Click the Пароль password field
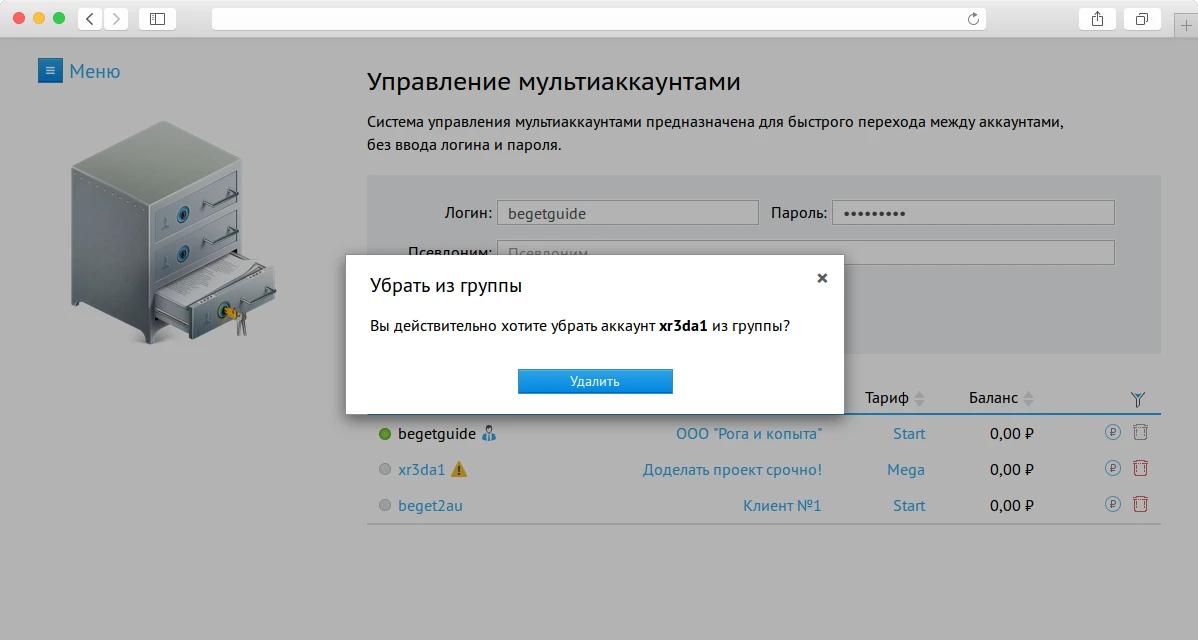 coord(972,213)
